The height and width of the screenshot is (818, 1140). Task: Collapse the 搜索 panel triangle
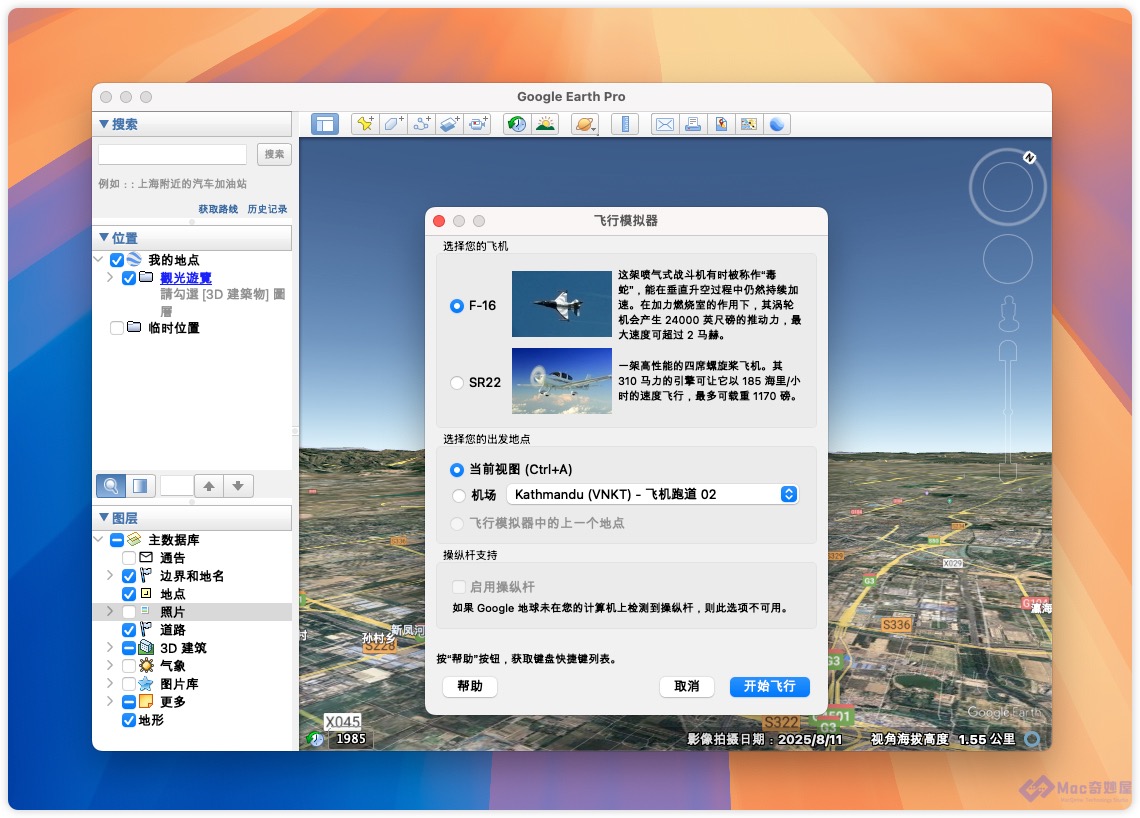pyautogui.click(x=104, y=124)
